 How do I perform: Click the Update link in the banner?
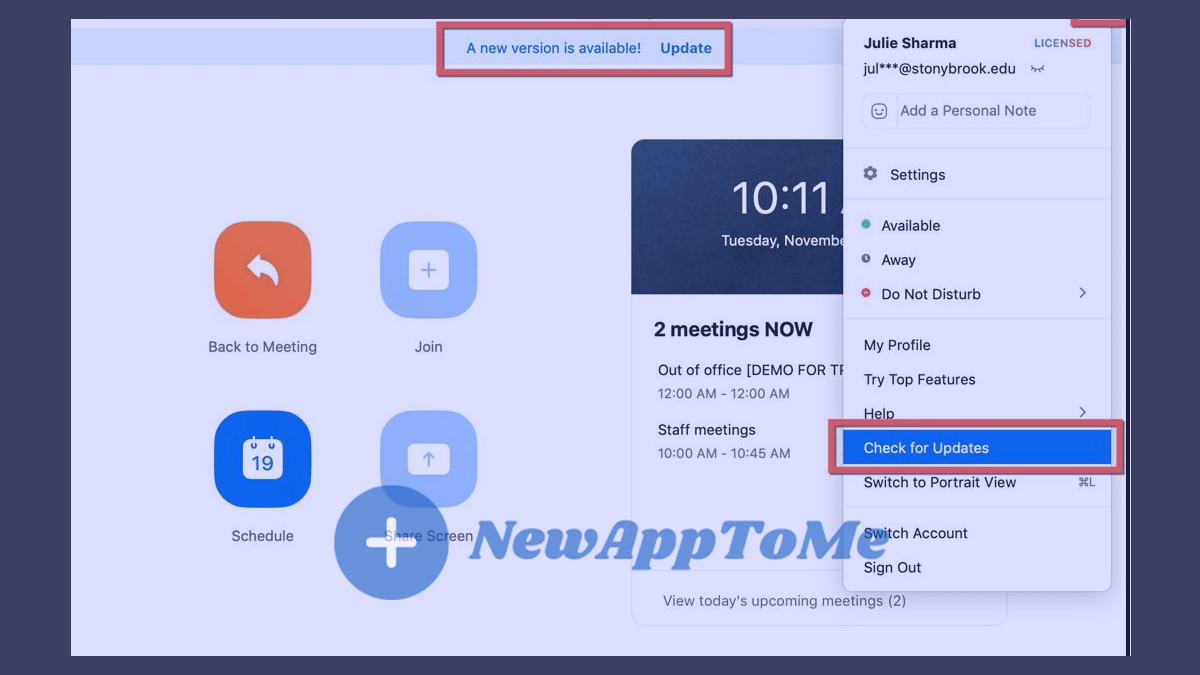[x=686, y=47]
